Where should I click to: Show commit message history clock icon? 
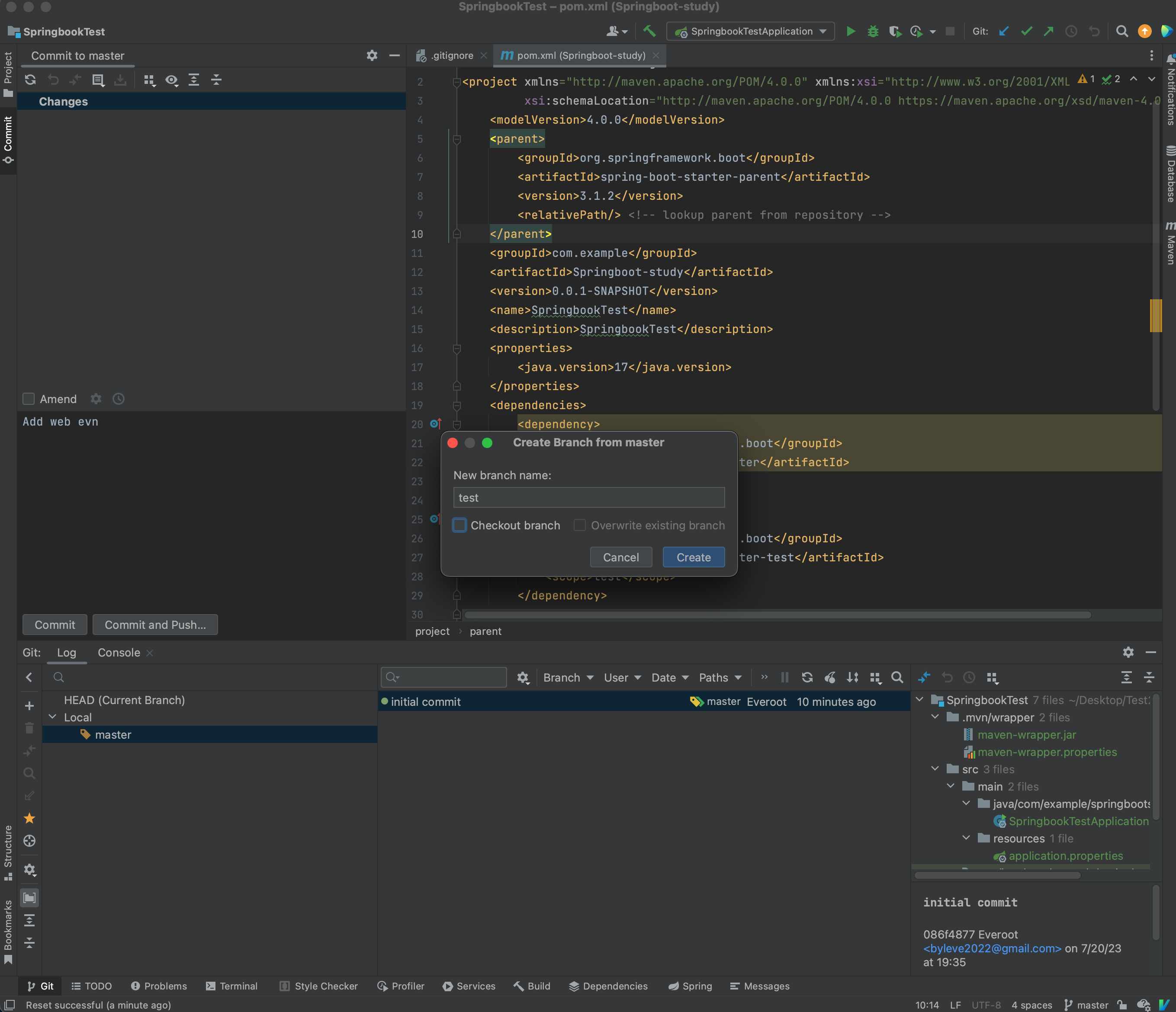(118, 399)
